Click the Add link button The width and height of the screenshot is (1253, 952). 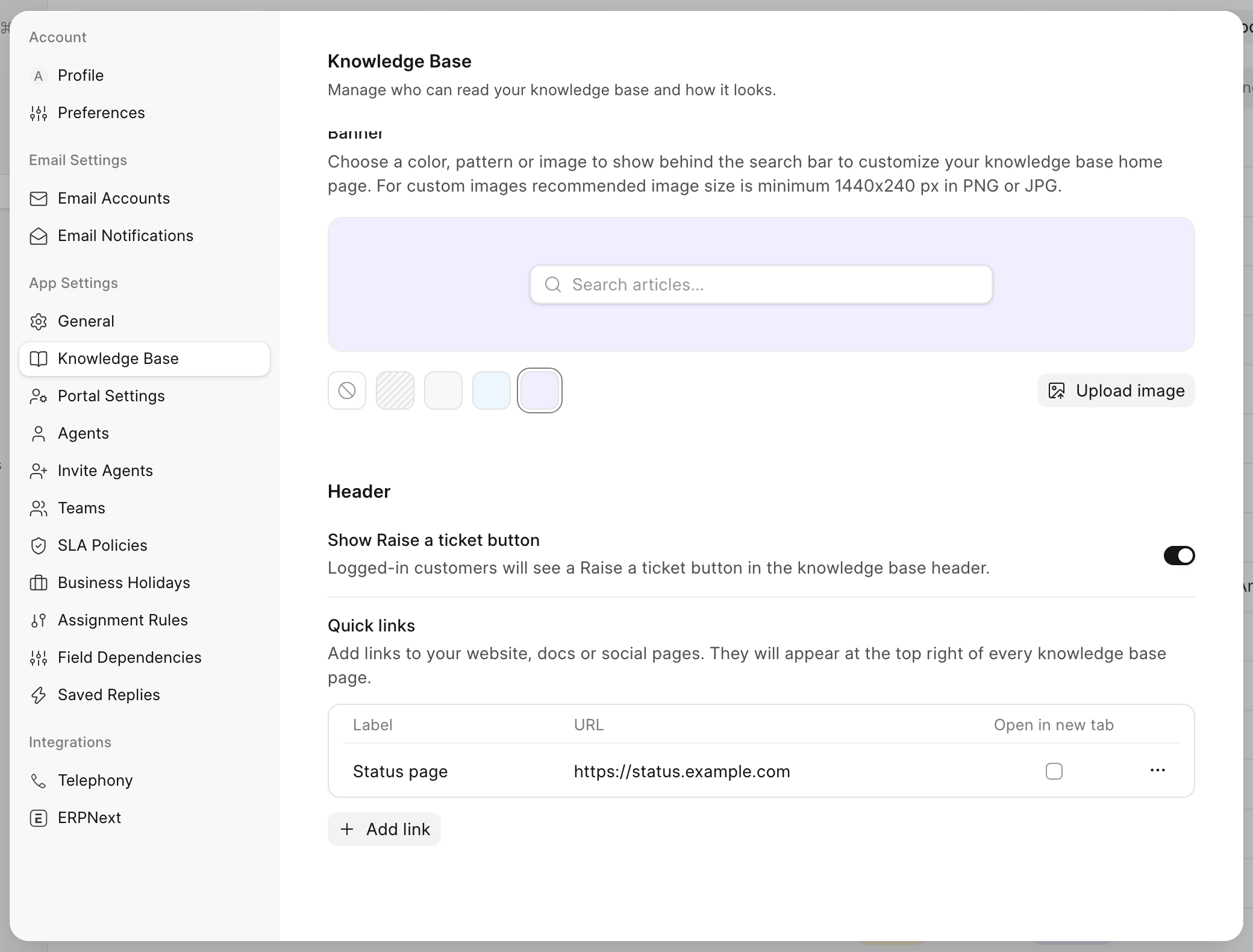tap(384, 829)
